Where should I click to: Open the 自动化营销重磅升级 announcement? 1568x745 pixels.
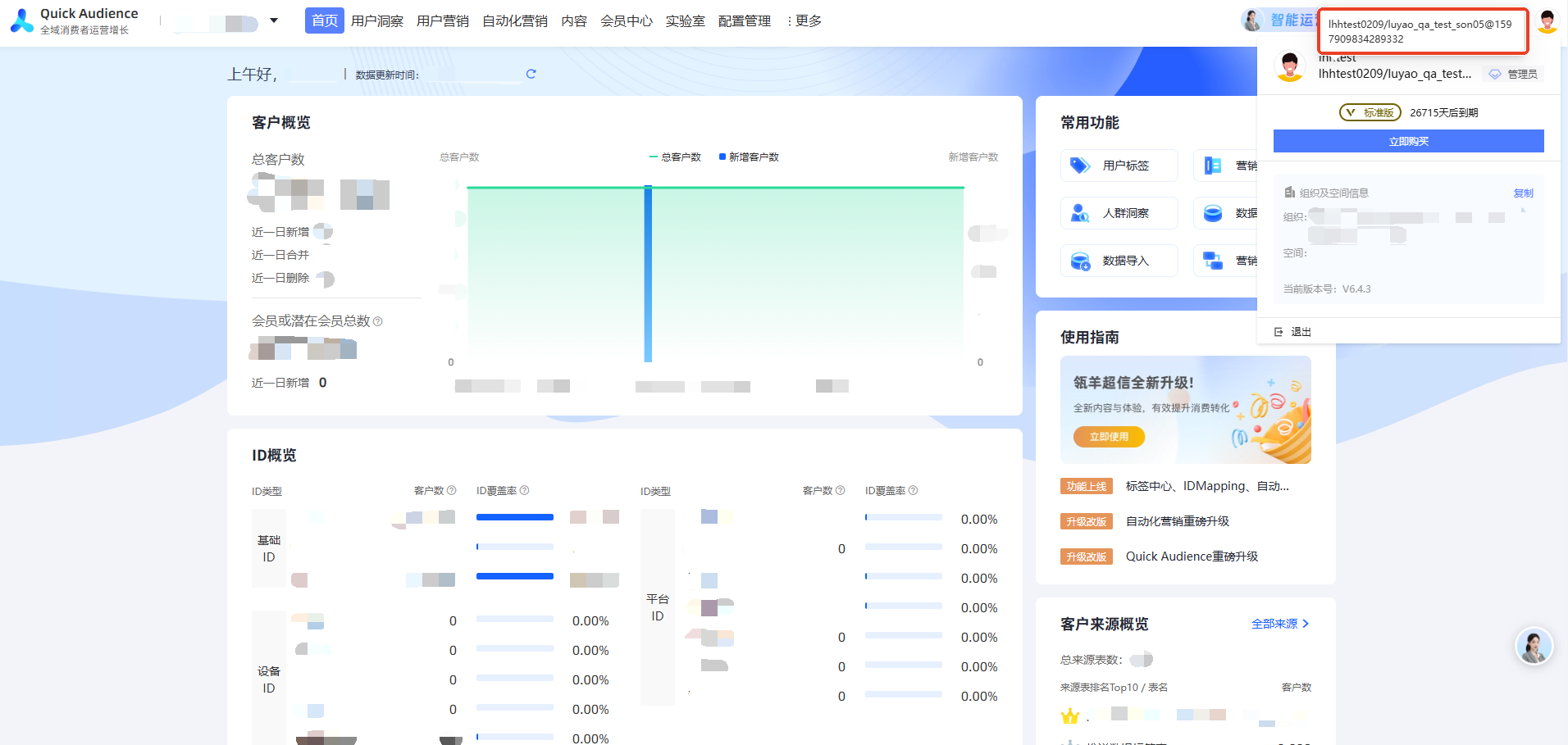[1178, 521]
